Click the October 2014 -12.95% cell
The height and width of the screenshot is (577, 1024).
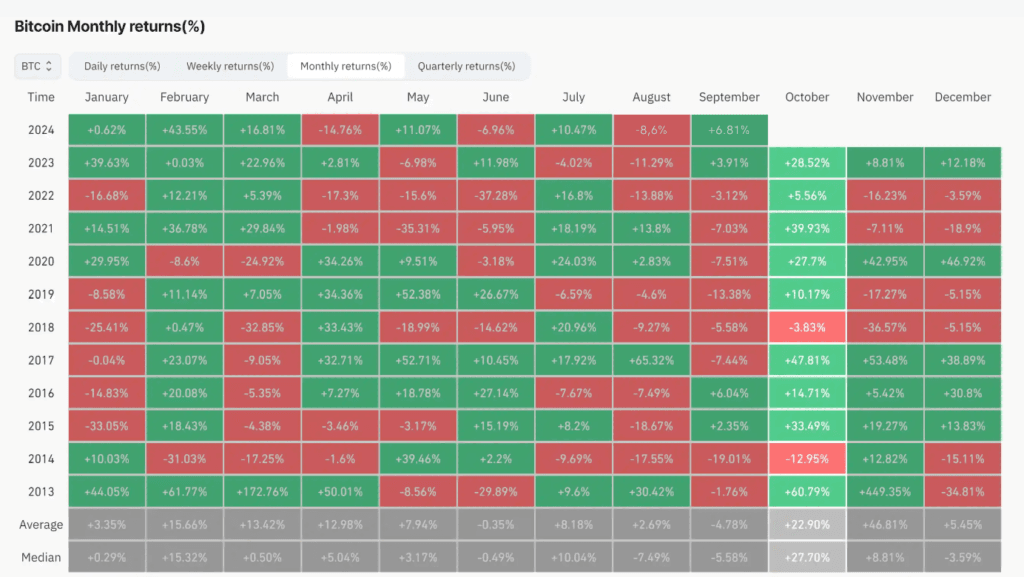(807, 459)
